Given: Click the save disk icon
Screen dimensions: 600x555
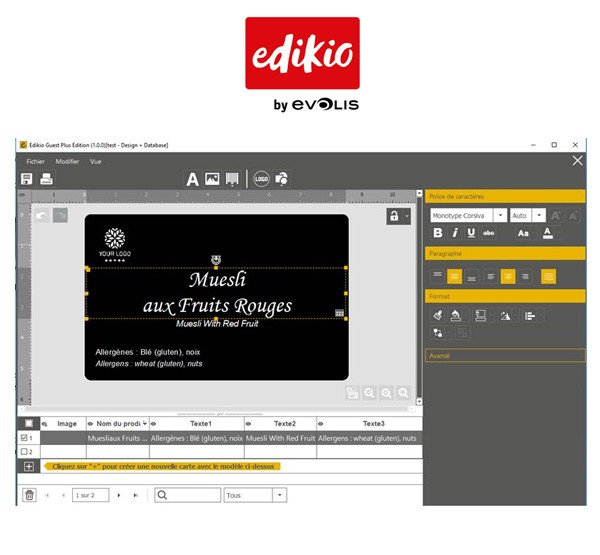Looking at the screenshot, I should [27, 179].
